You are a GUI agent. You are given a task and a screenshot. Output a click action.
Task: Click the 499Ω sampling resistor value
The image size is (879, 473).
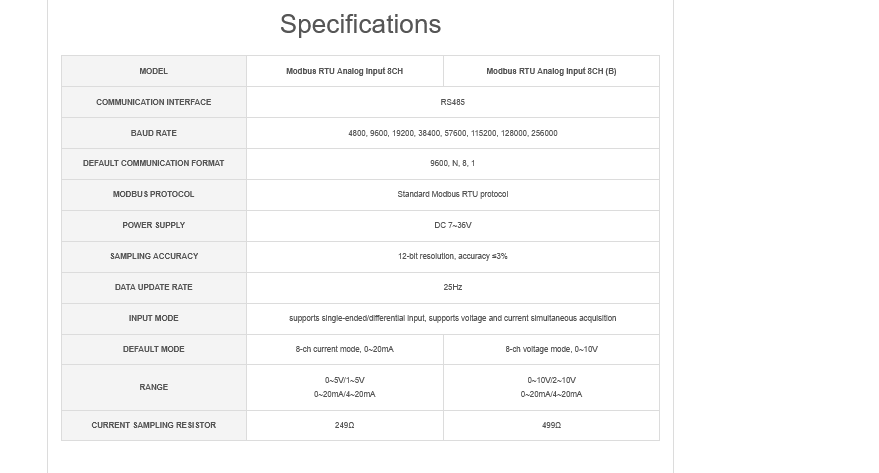point(551,425)
